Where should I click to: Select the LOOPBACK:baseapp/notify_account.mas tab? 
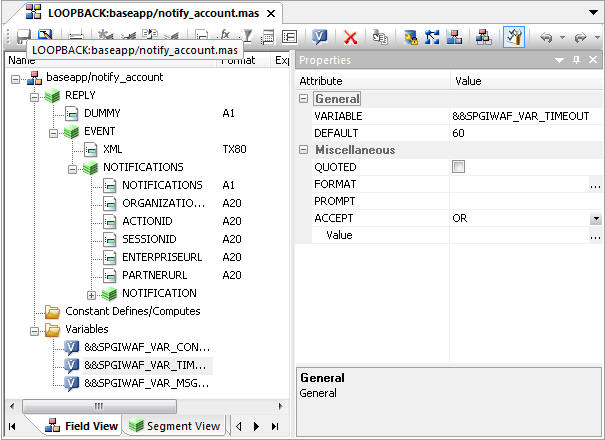(x=153, y=14)
